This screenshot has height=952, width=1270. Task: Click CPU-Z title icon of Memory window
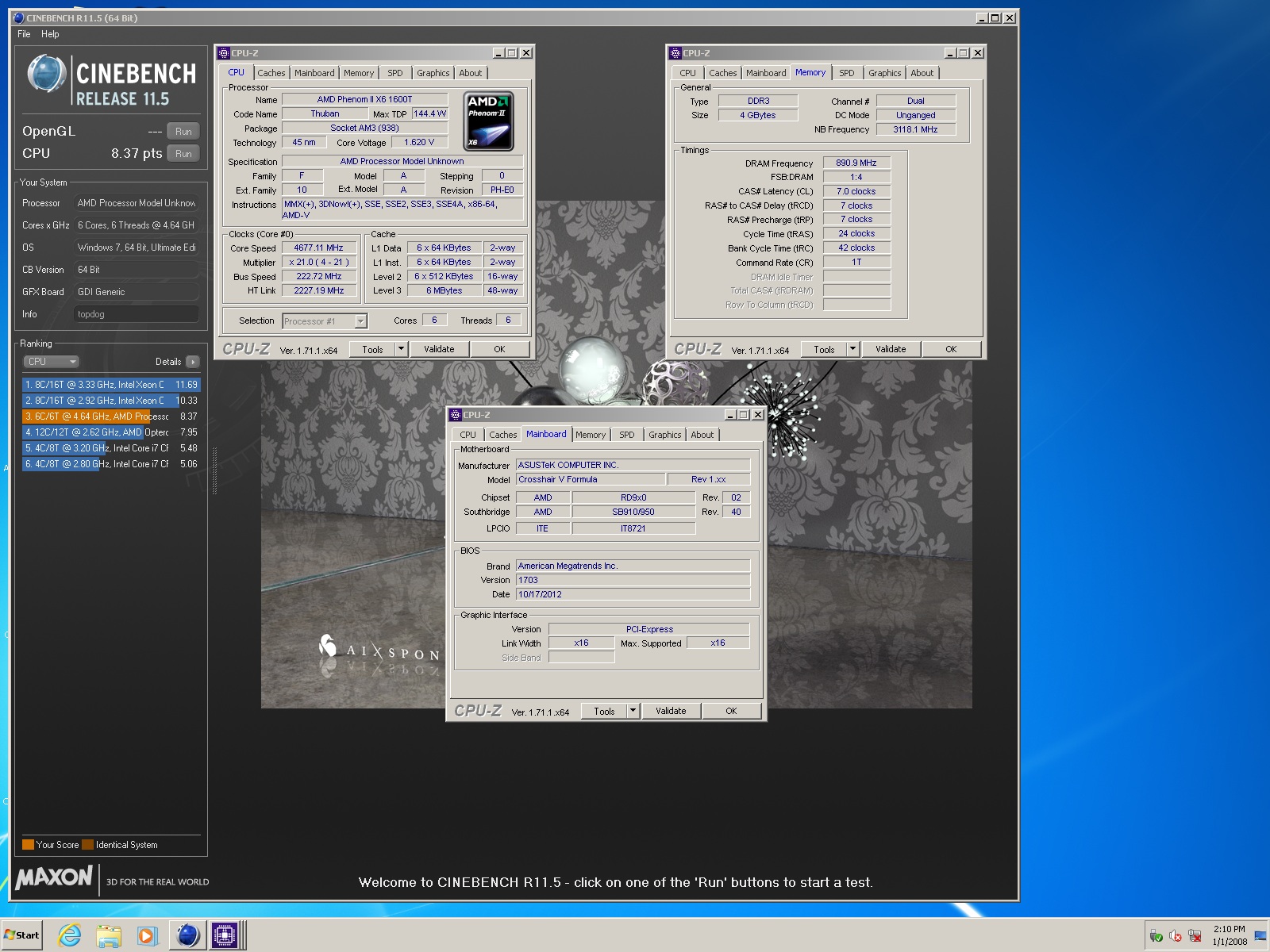coord(675,53)
